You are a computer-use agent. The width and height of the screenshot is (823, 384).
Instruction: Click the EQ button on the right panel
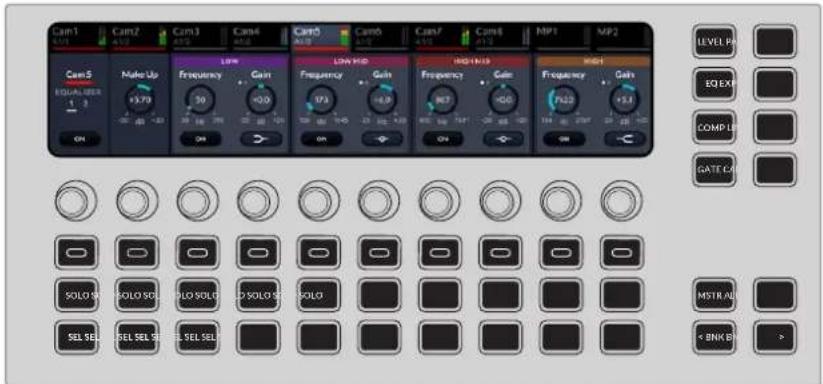714,84
